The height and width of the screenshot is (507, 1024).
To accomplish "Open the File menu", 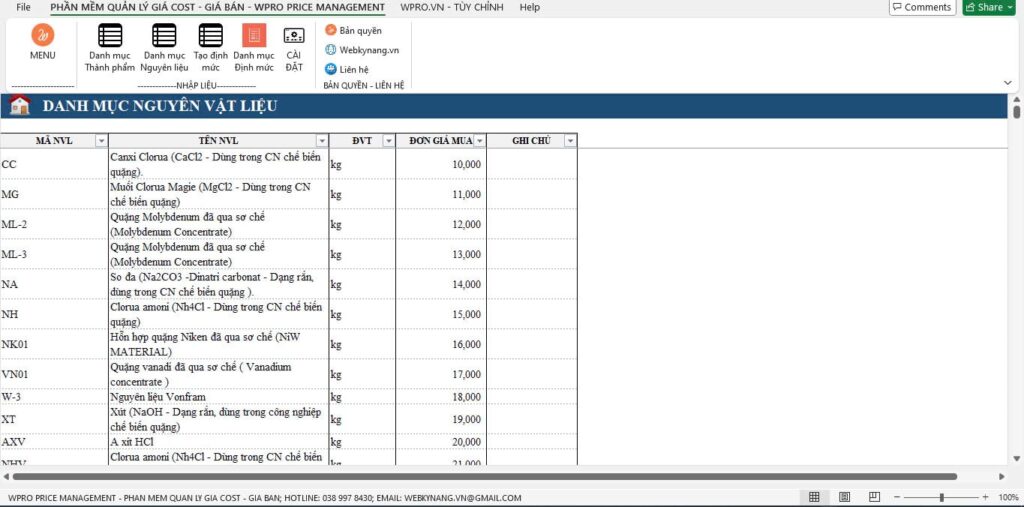I will [x=23, y=7].
